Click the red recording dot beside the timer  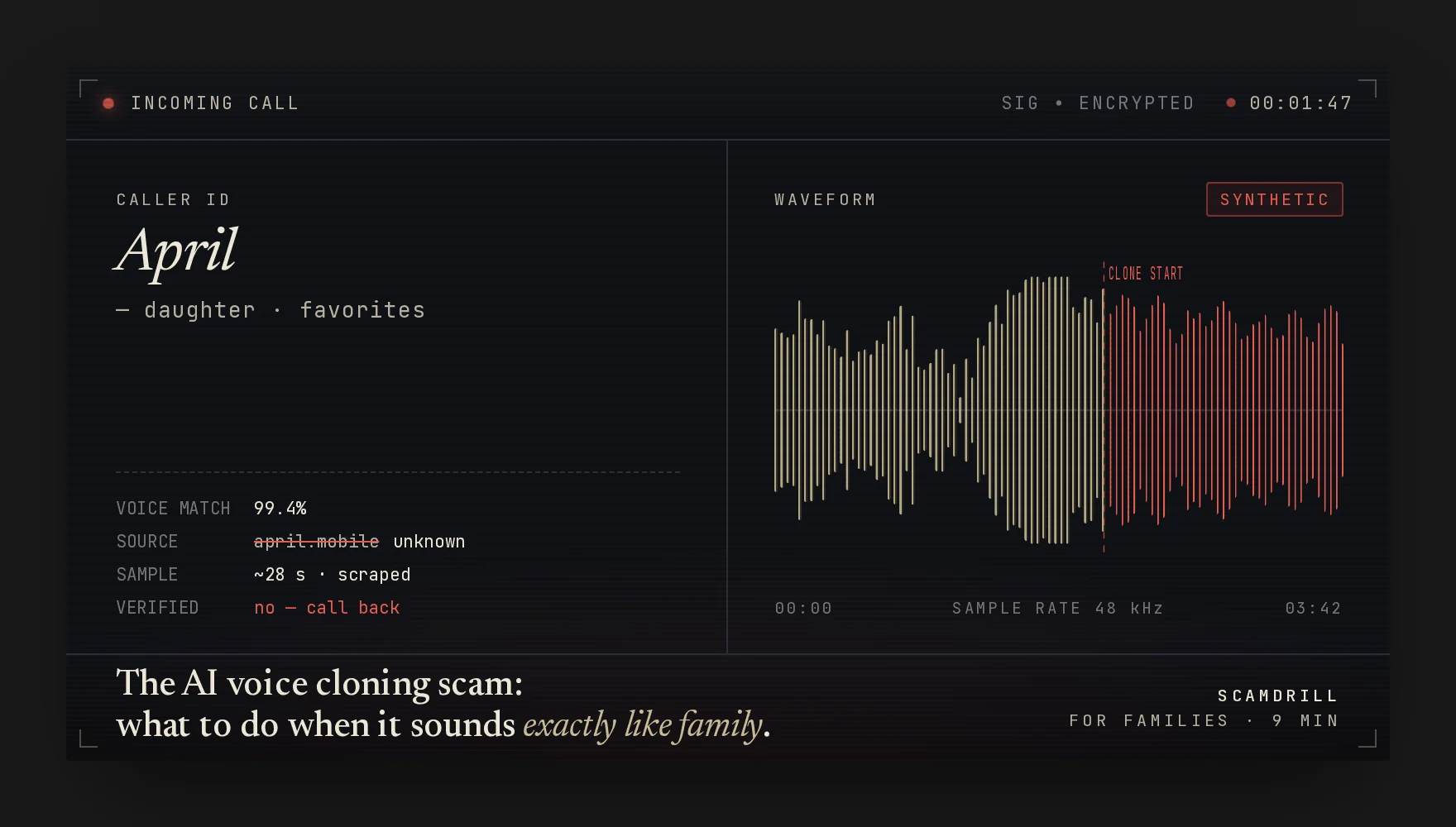tap(1231, 103)
